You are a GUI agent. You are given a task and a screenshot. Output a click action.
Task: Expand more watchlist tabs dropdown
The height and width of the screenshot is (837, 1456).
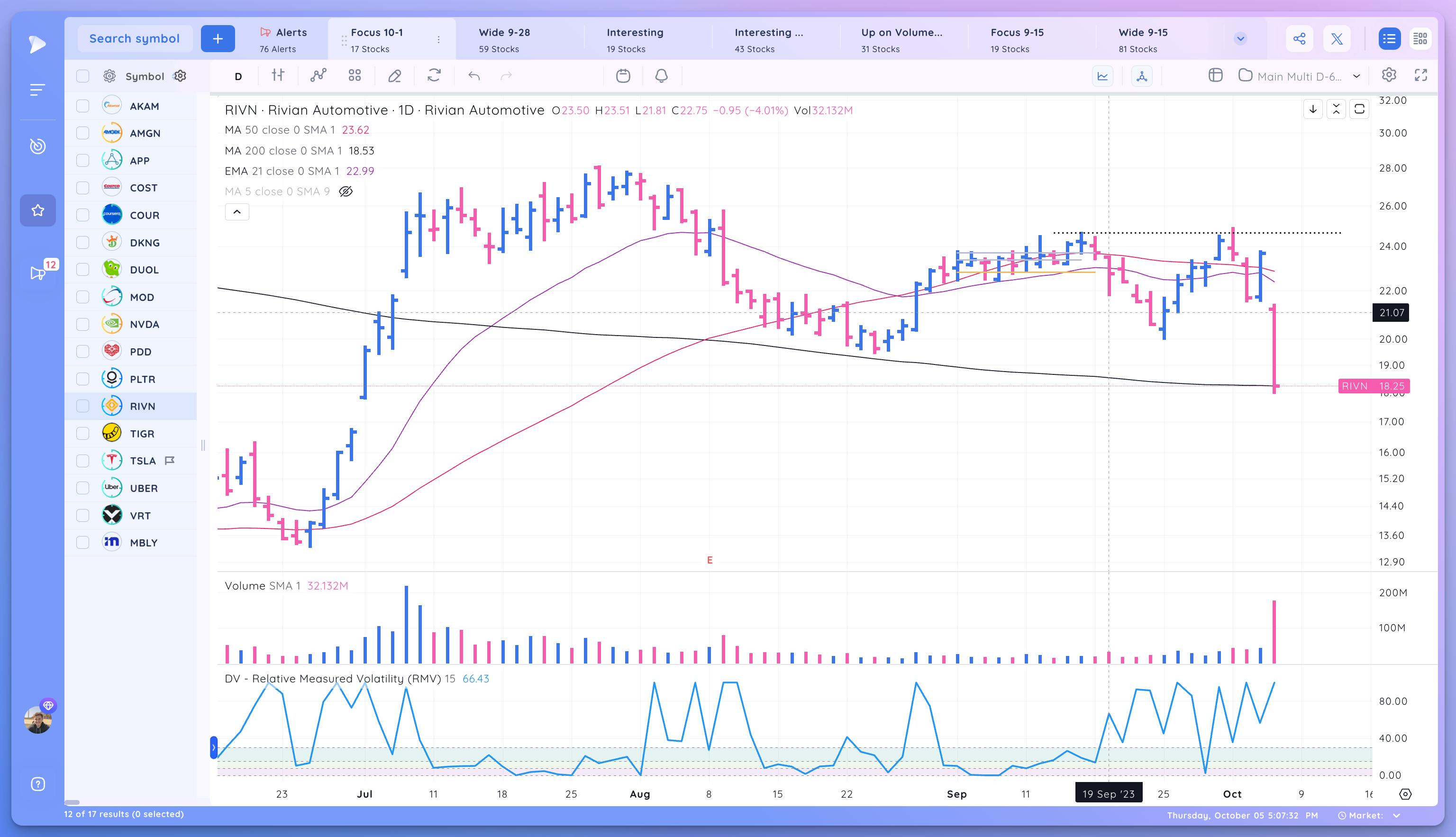[1240, 38]
